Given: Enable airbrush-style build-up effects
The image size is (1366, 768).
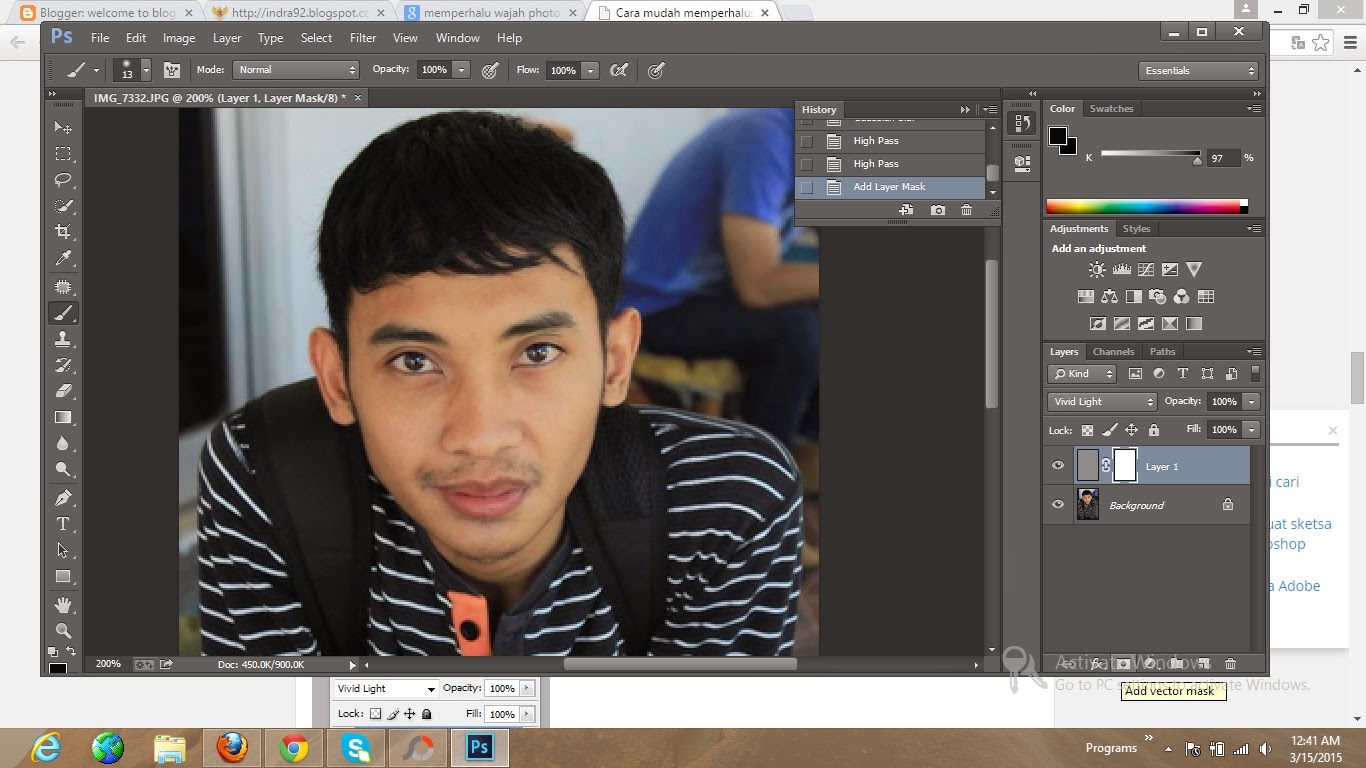Looking at the screenshot, I should [619, 70].
